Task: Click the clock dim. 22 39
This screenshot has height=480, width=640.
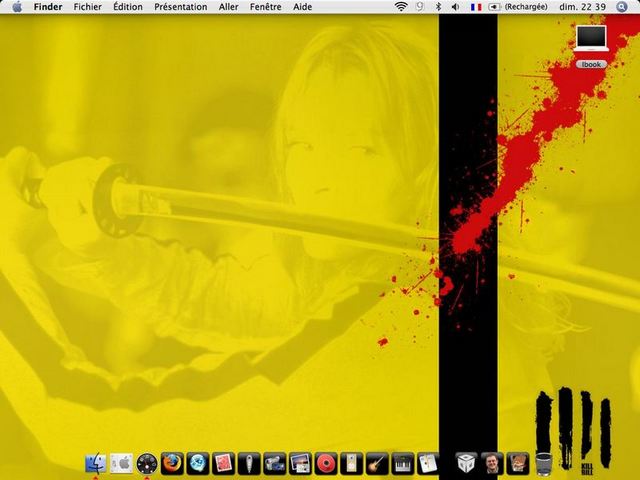Action: [582, 7]
